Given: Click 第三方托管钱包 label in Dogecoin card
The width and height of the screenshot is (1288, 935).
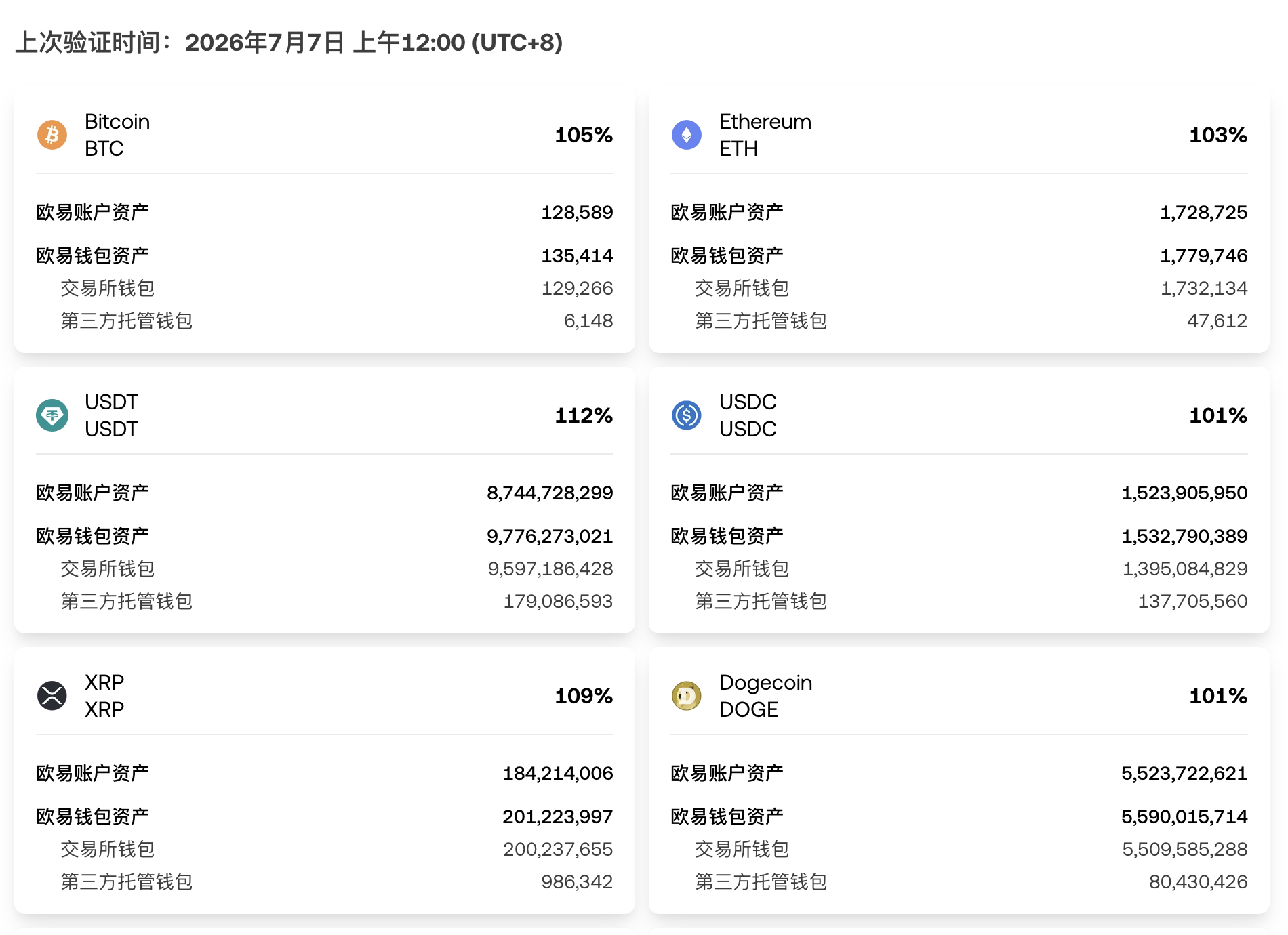Looking at the screenshot, I should pos(761,882).
